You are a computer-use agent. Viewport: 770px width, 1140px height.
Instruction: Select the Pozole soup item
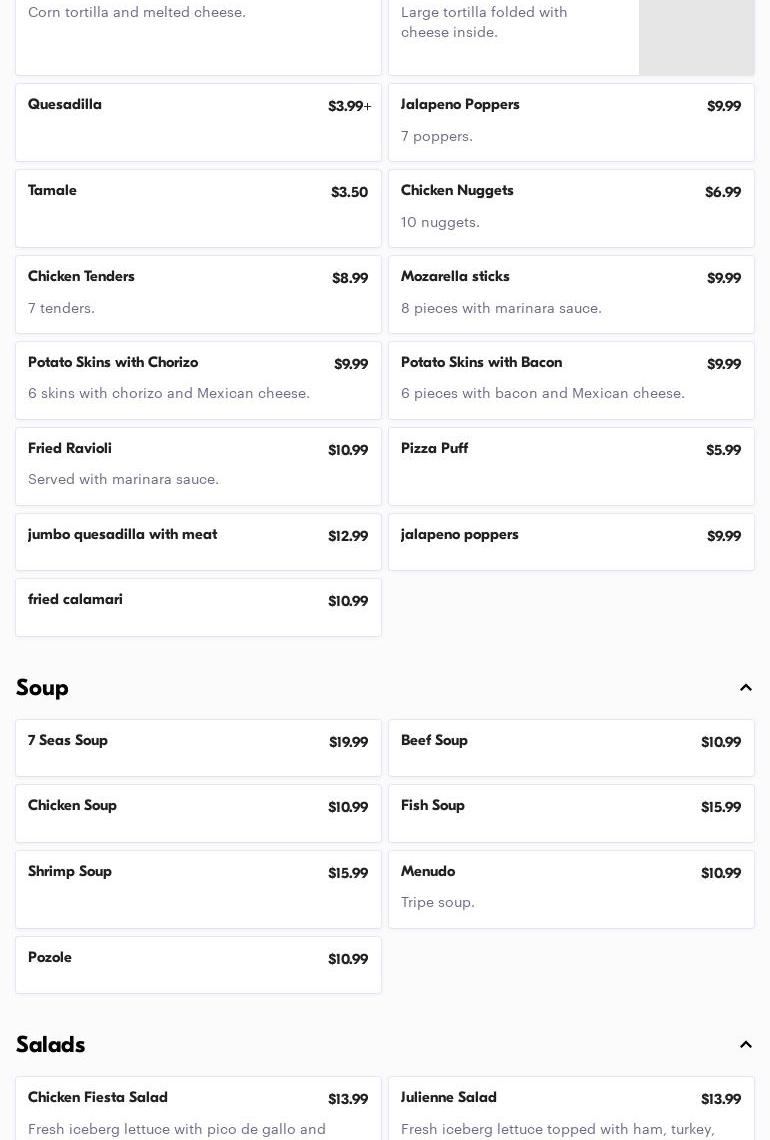click(198, 965)
